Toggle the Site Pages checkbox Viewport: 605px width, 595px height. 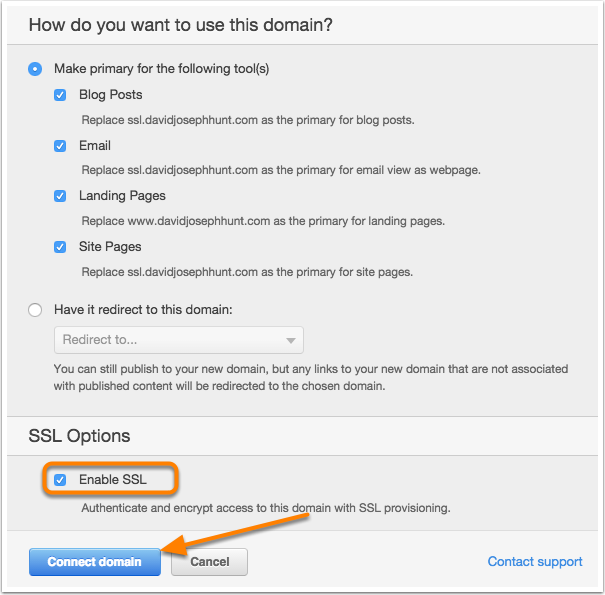click(60, 247)
